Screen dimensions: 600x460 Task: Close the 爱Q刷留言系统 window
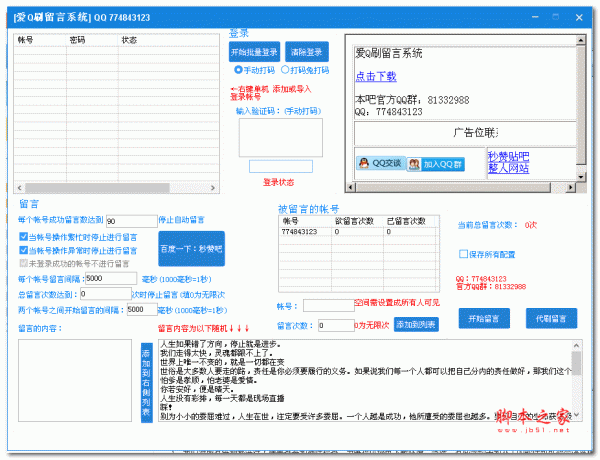[579, 17]
